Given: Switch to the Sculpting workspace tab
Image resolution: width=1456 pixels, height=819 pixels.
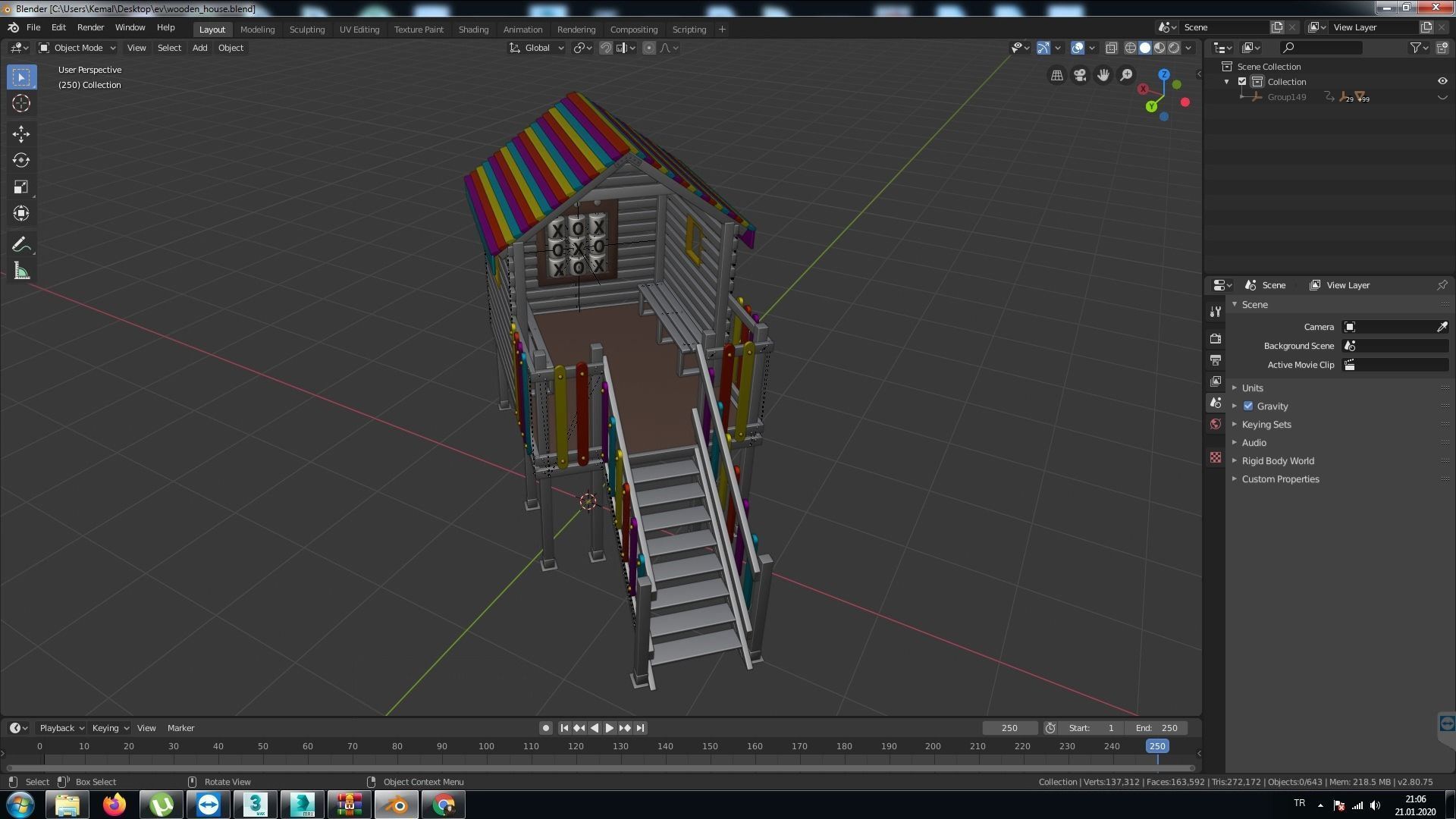Looking at the screenshot, I should click(306, 30).
